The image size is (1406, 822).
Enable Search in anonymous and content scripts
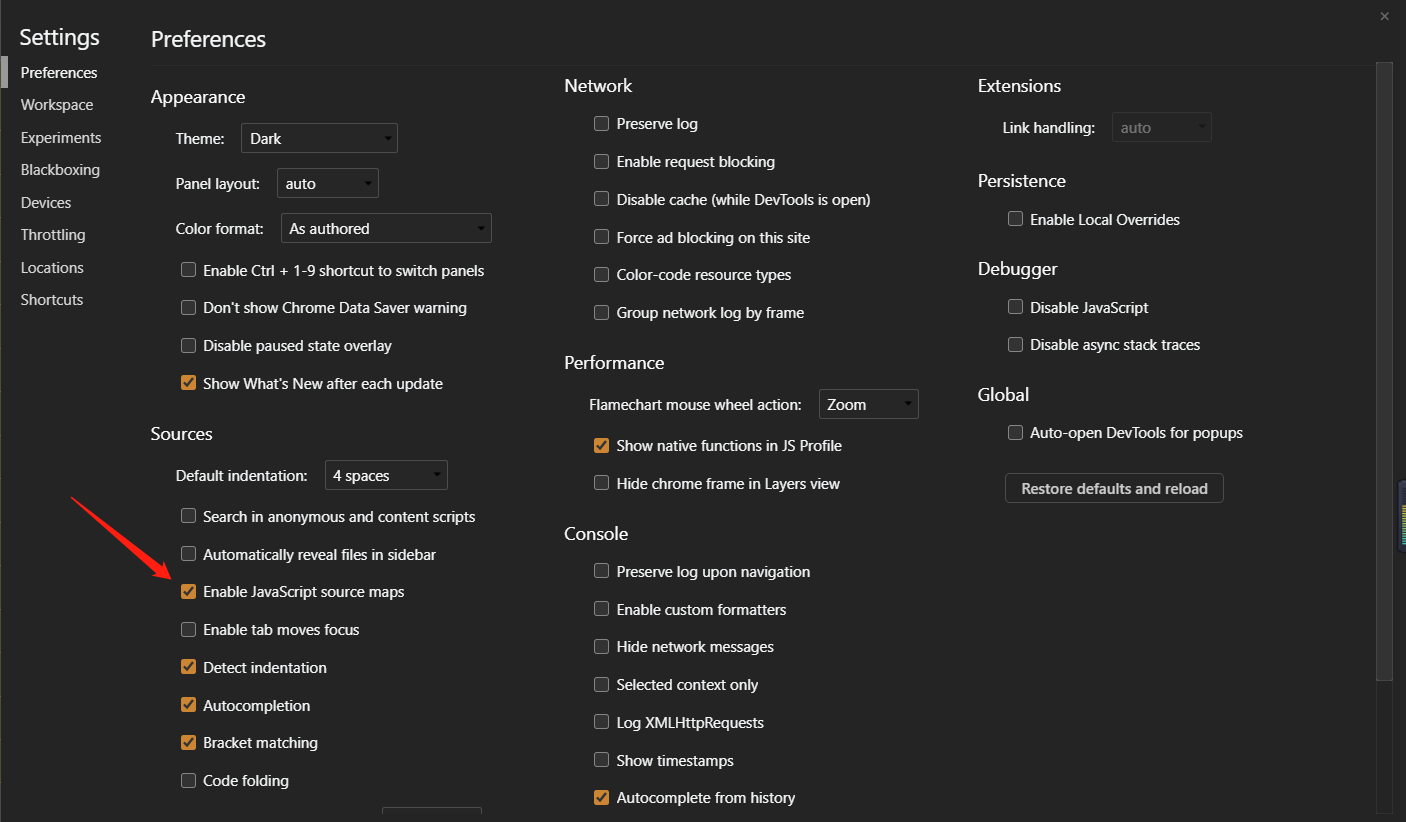pos(188,516)
